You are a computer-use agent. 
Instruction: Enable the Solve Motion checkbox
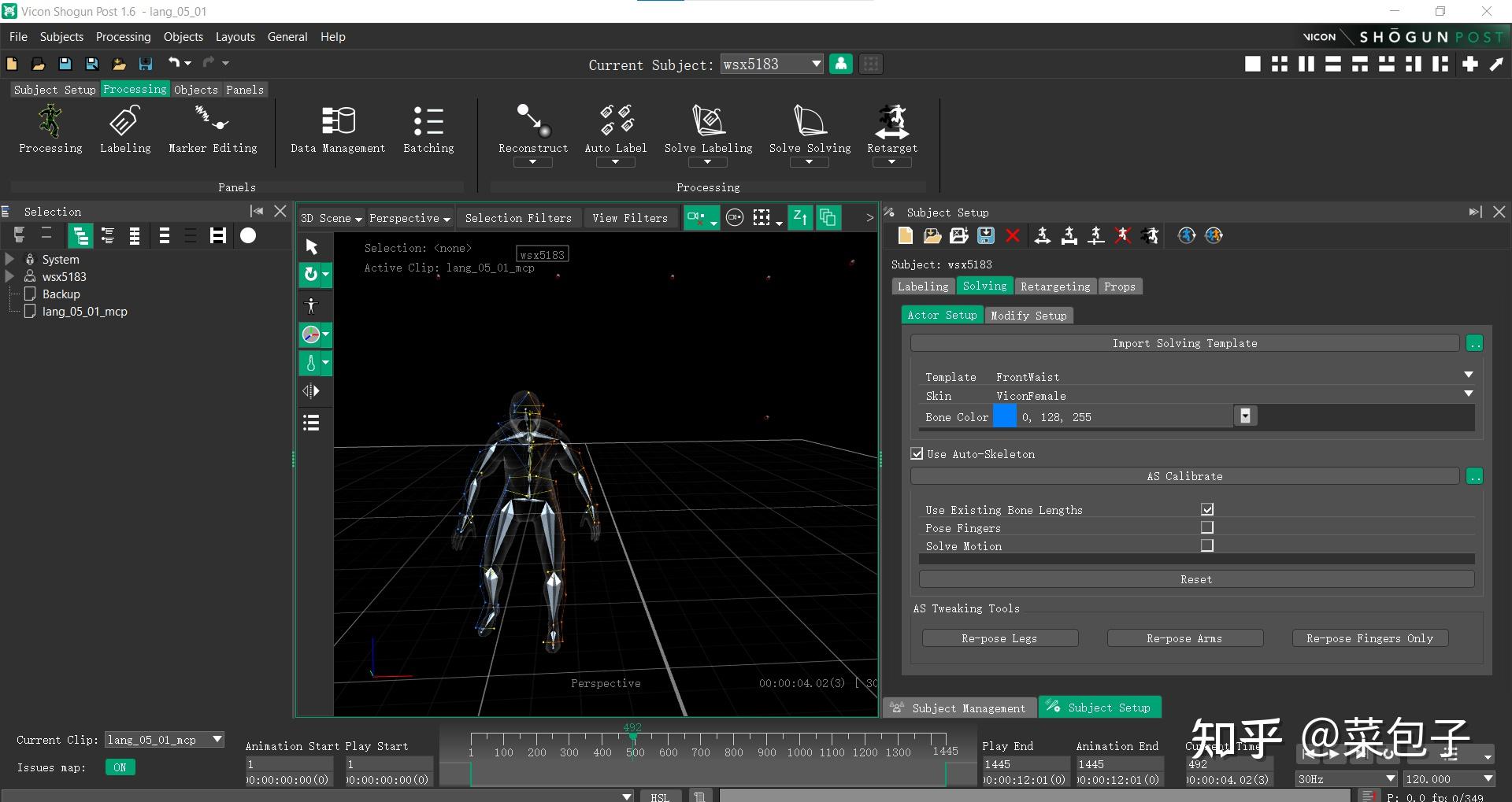1206,545
